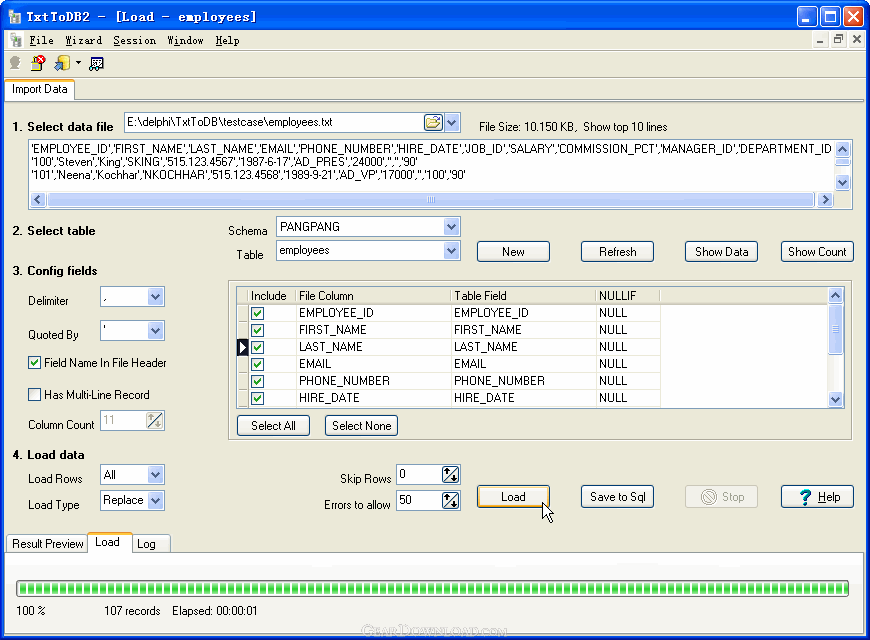
Task: Expand the Table employees dropdown
Action: pos(451,251)
